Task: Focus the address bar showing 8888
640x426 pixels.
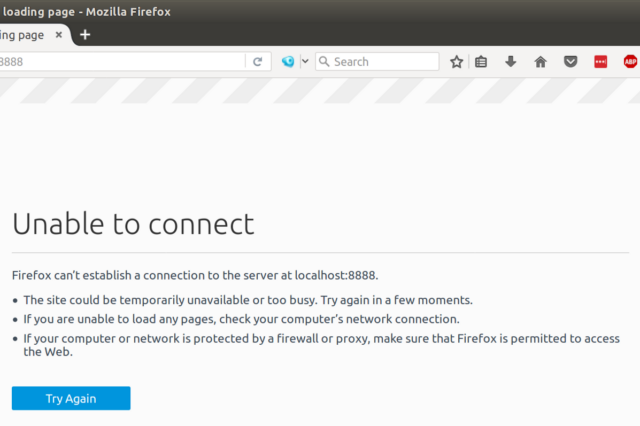Action: click(120, 62)
